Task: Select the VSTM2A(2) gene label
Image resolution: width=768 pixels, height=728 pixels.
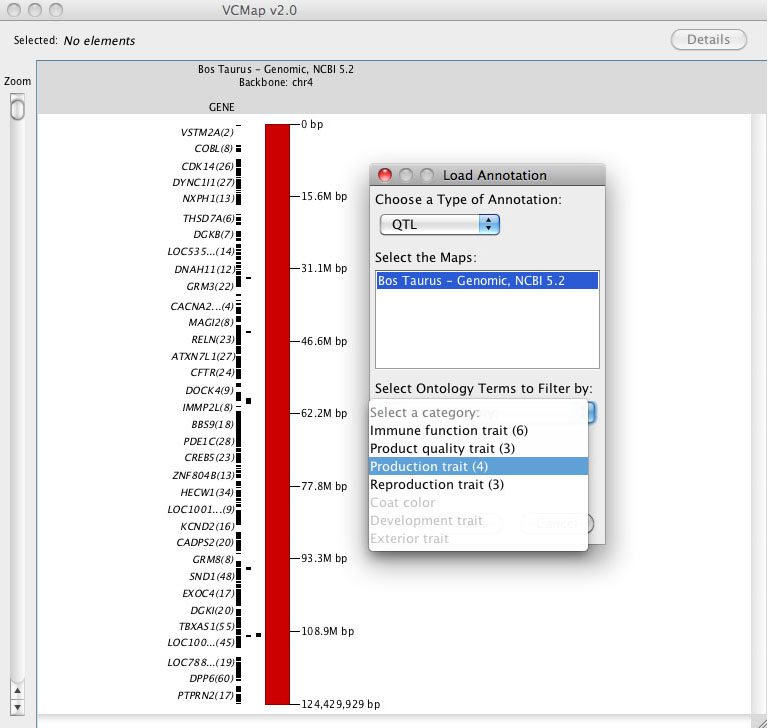Action: pyautogui.click(x=207, y=132)
